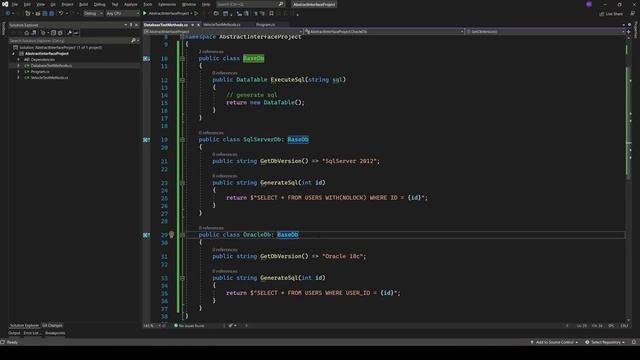The height and width of the screenshot is (360, 640).
Task: Click the bookmark toolbar icon
Action: tap(271, 13)
